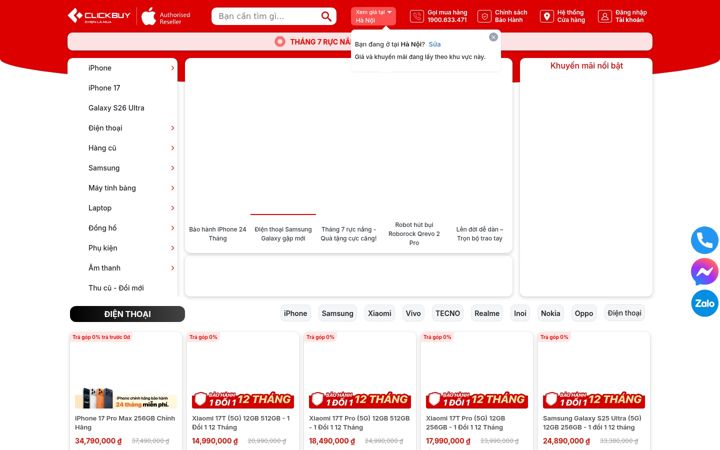
Task: Click the ĐIỆN THOẠI section header button
Action: coord(127,314)
